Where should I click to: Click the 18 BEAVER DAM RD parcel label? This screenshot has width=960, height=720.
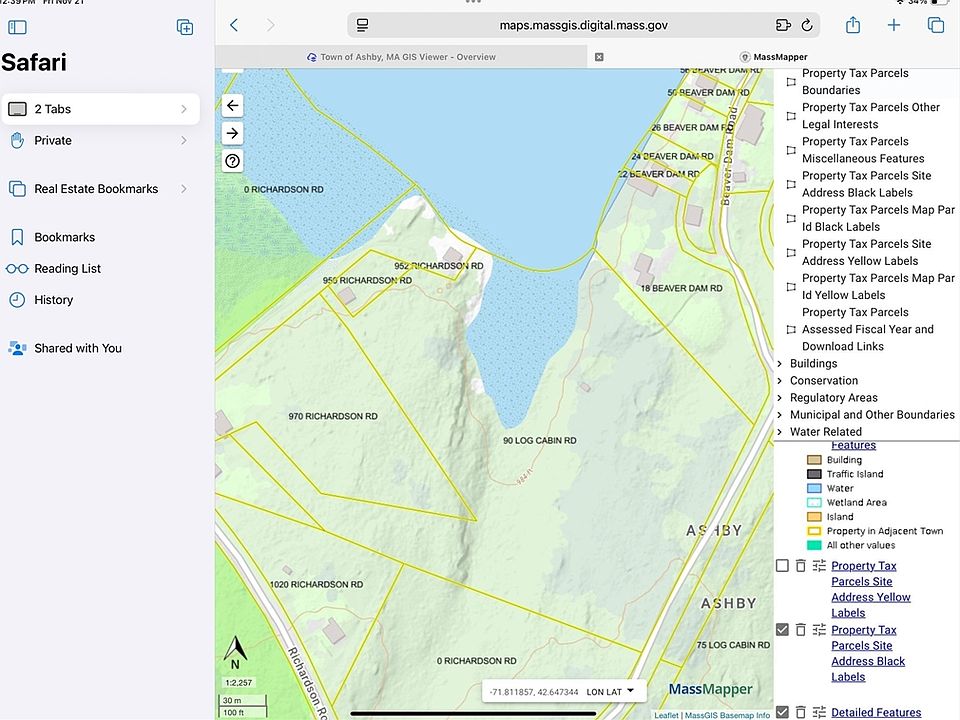tap(681, 288)
